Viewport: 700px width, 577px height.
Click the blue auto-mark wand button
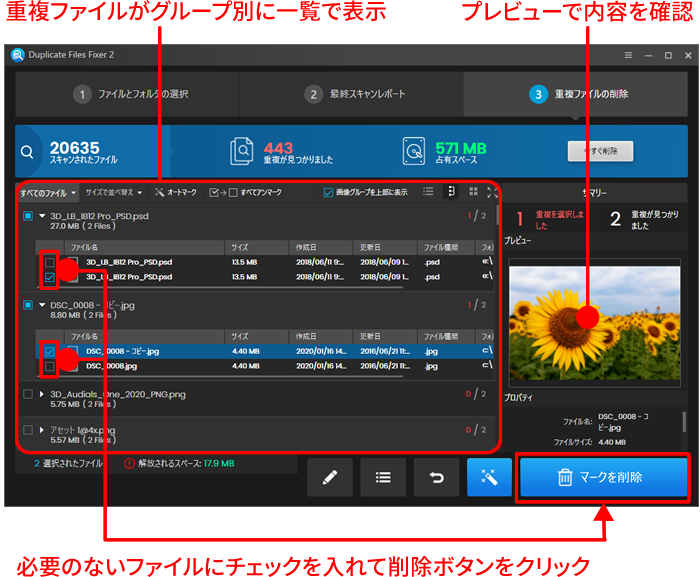tap(489, 477)
